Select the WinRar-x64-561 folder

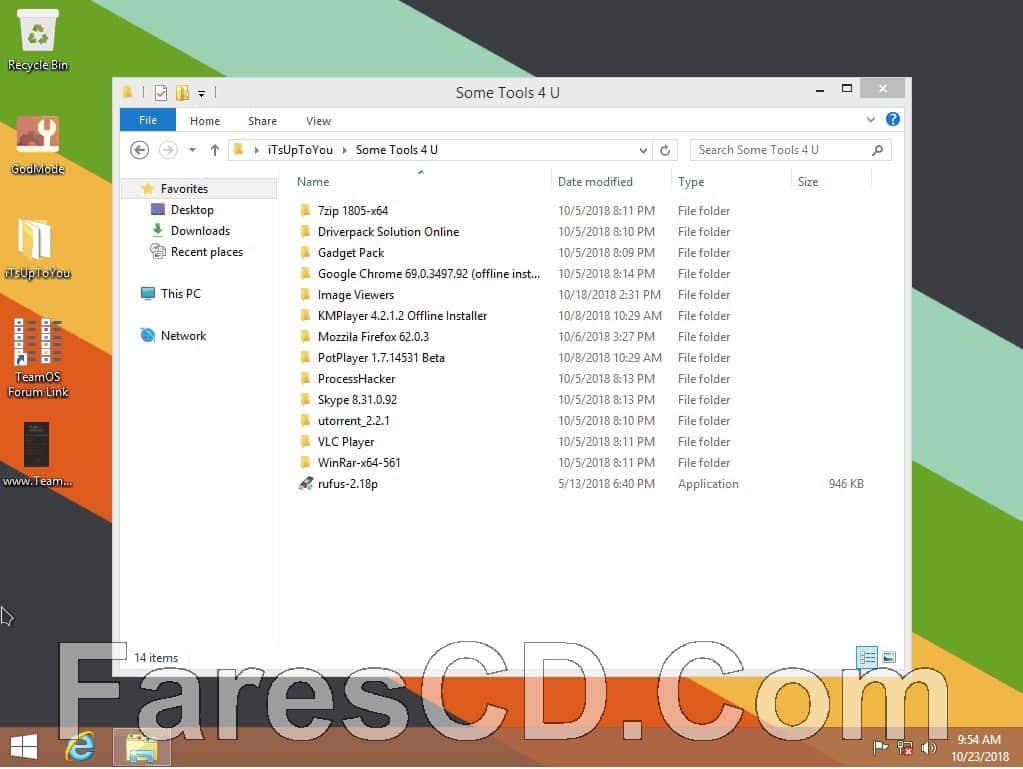tap(359, 462)
